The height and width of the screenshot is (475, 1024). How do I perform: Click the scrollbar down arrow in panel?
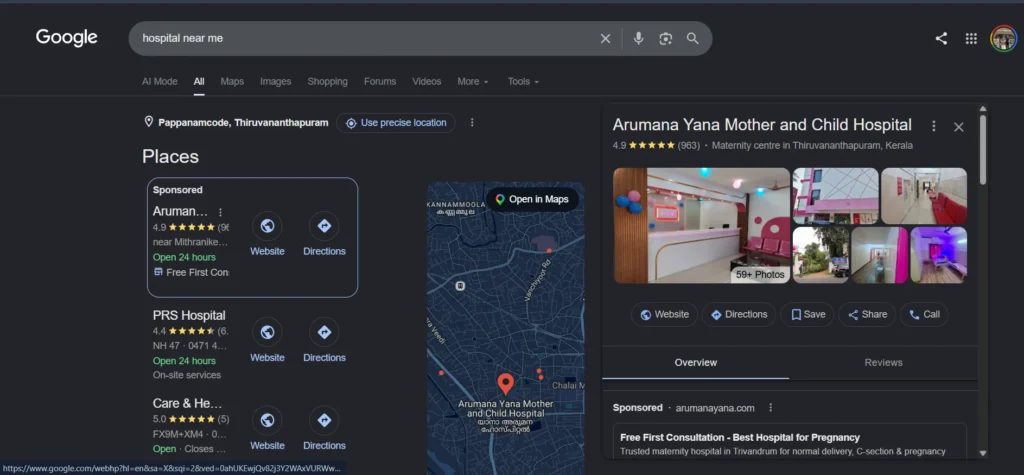[983, 453]
